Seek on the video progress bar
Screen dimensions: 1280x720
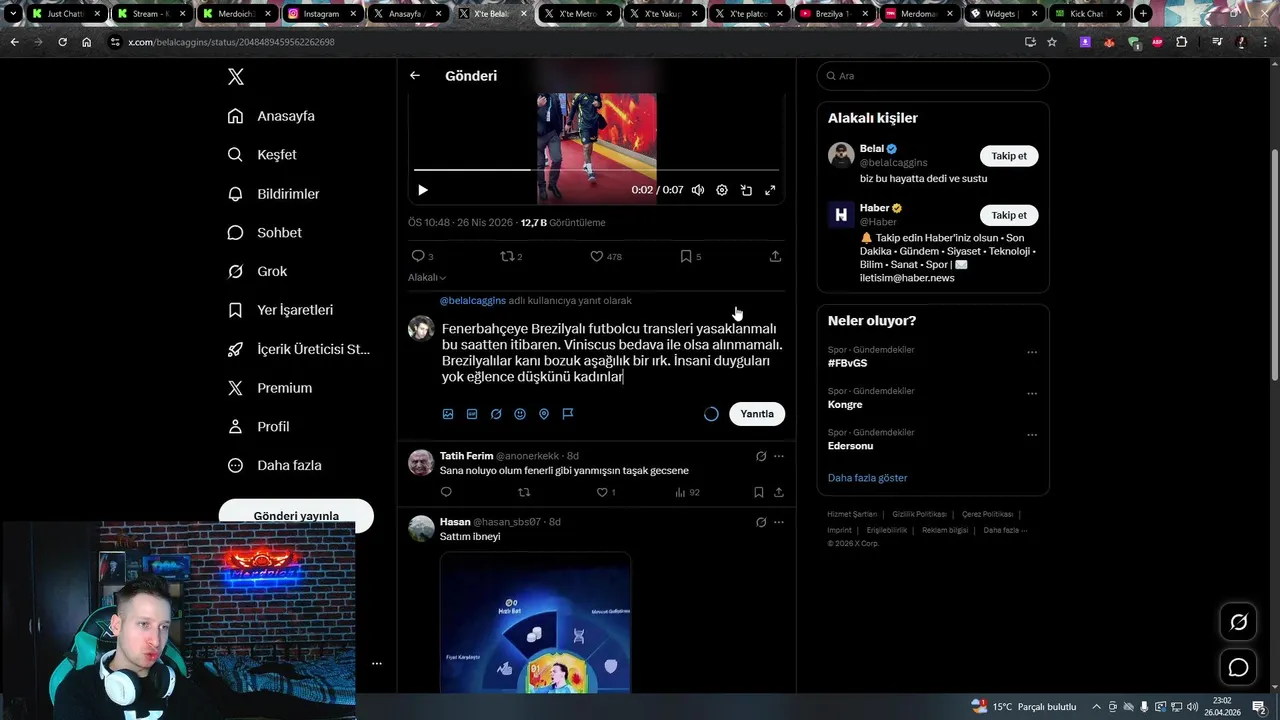(x=596, y=170)
